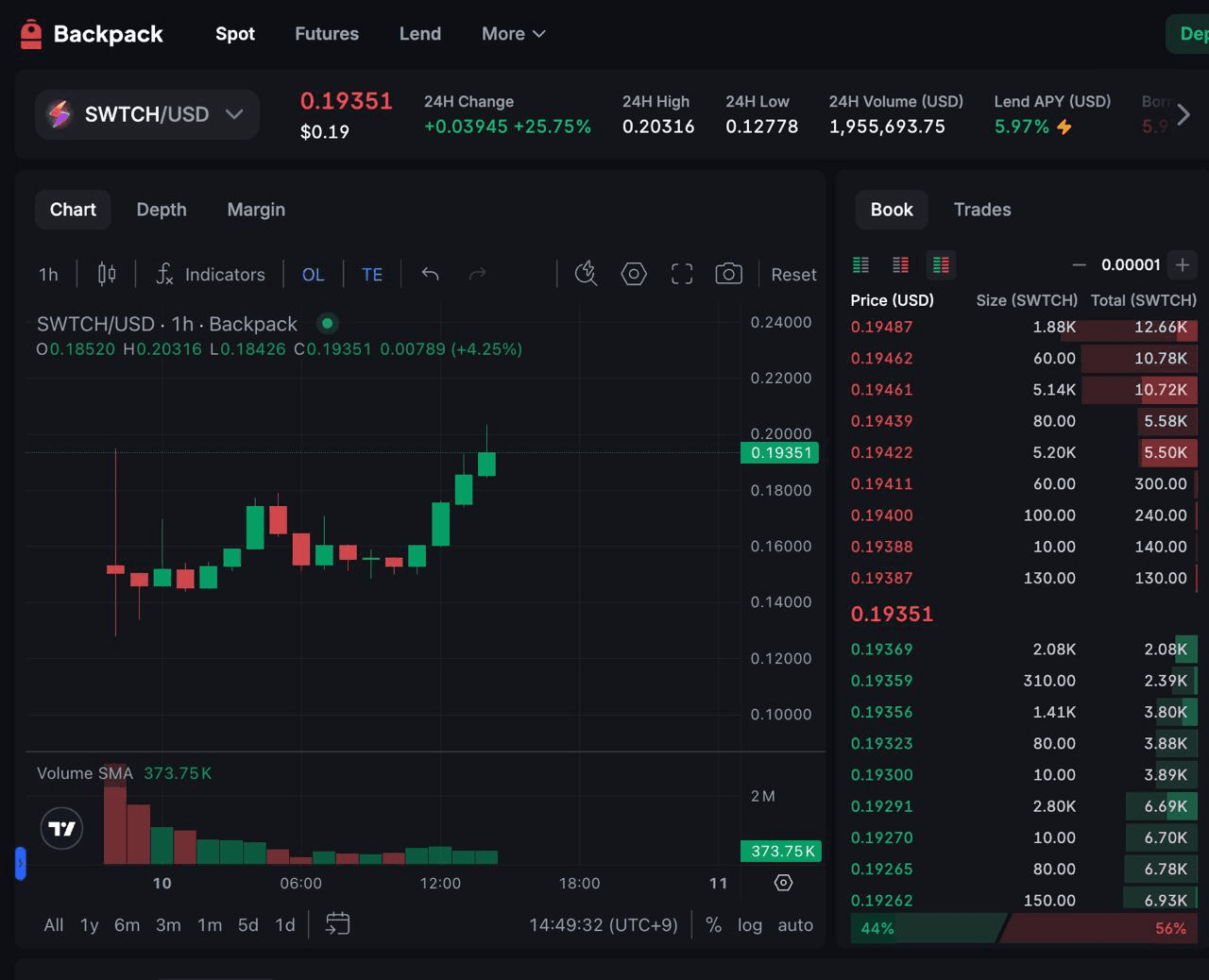Open quick search lightning icon
This screenshot has height=980, width=1209.
pos(586,274)
